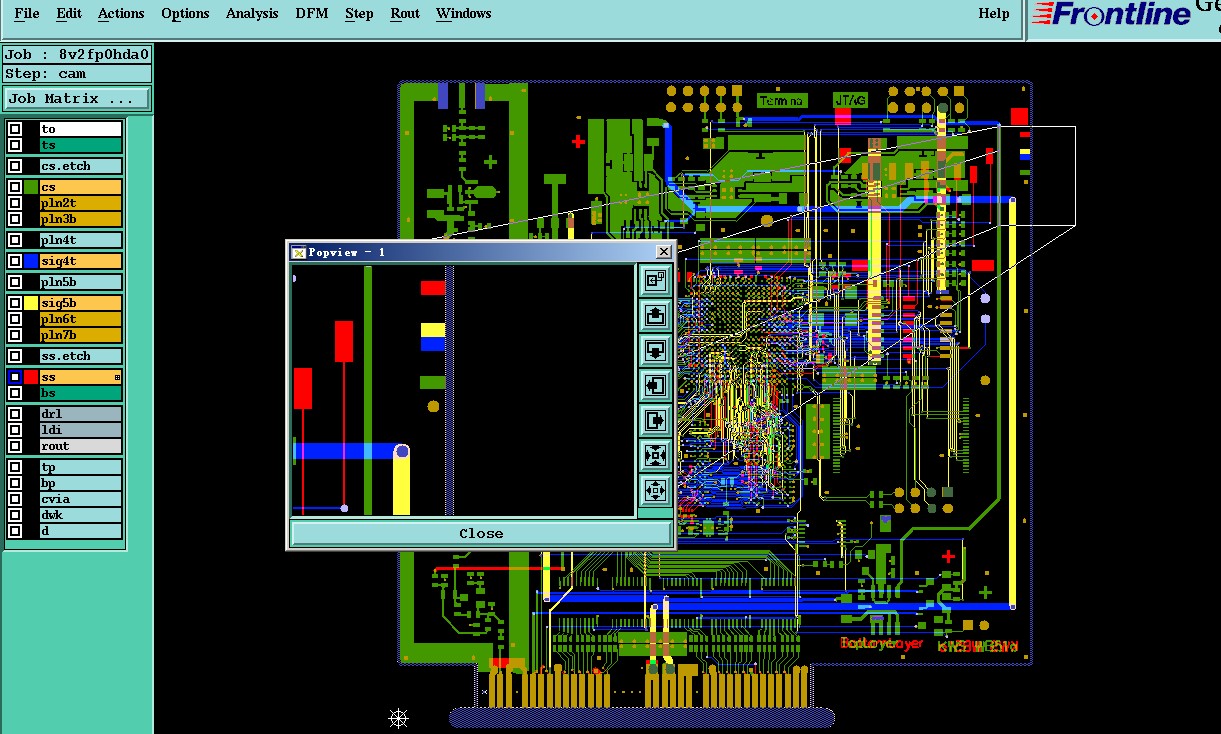Click the green color swatch of layer cs

point(31,187)
